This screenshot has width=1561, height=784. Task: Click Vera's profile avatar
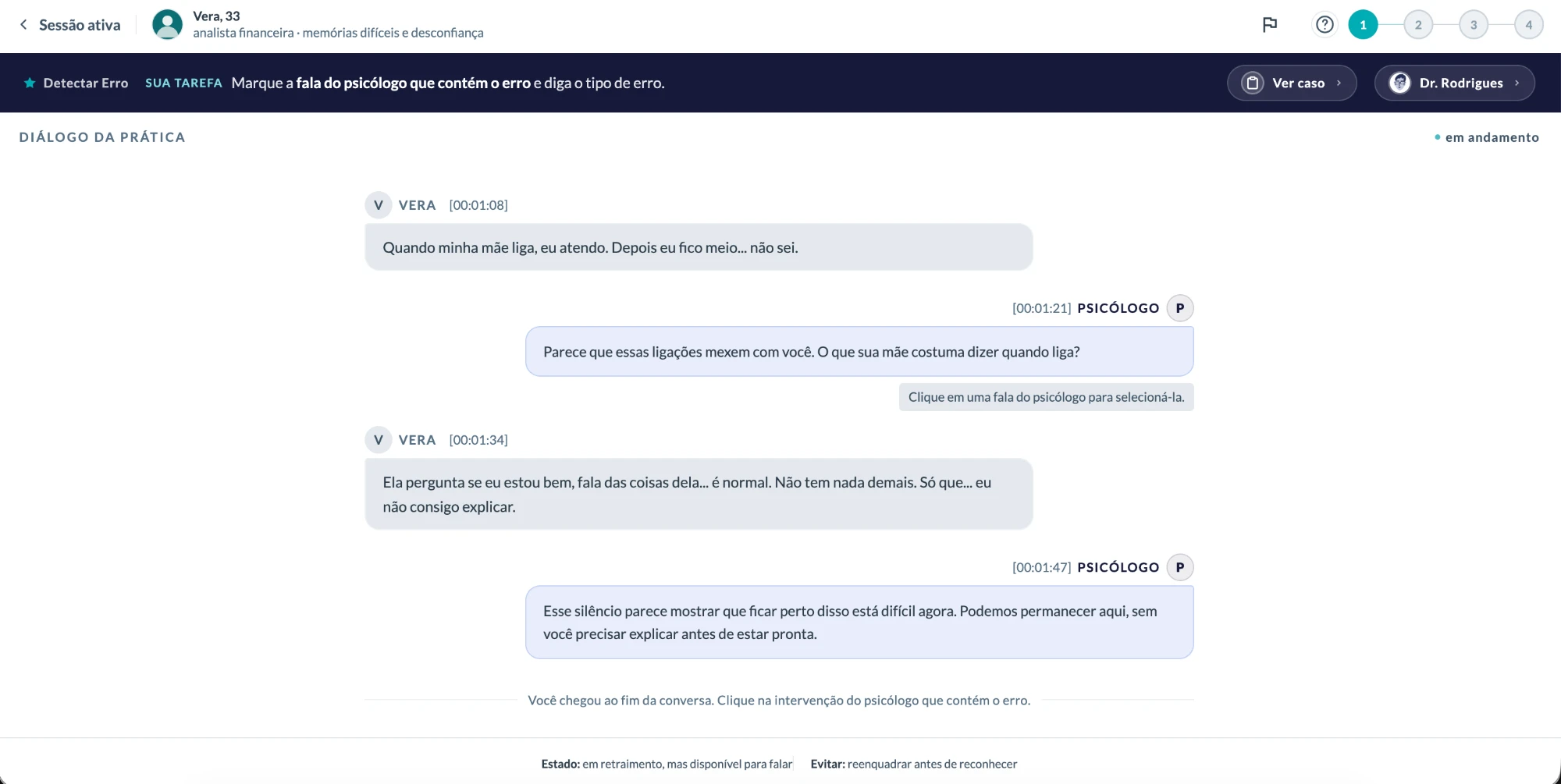point(167,24)
